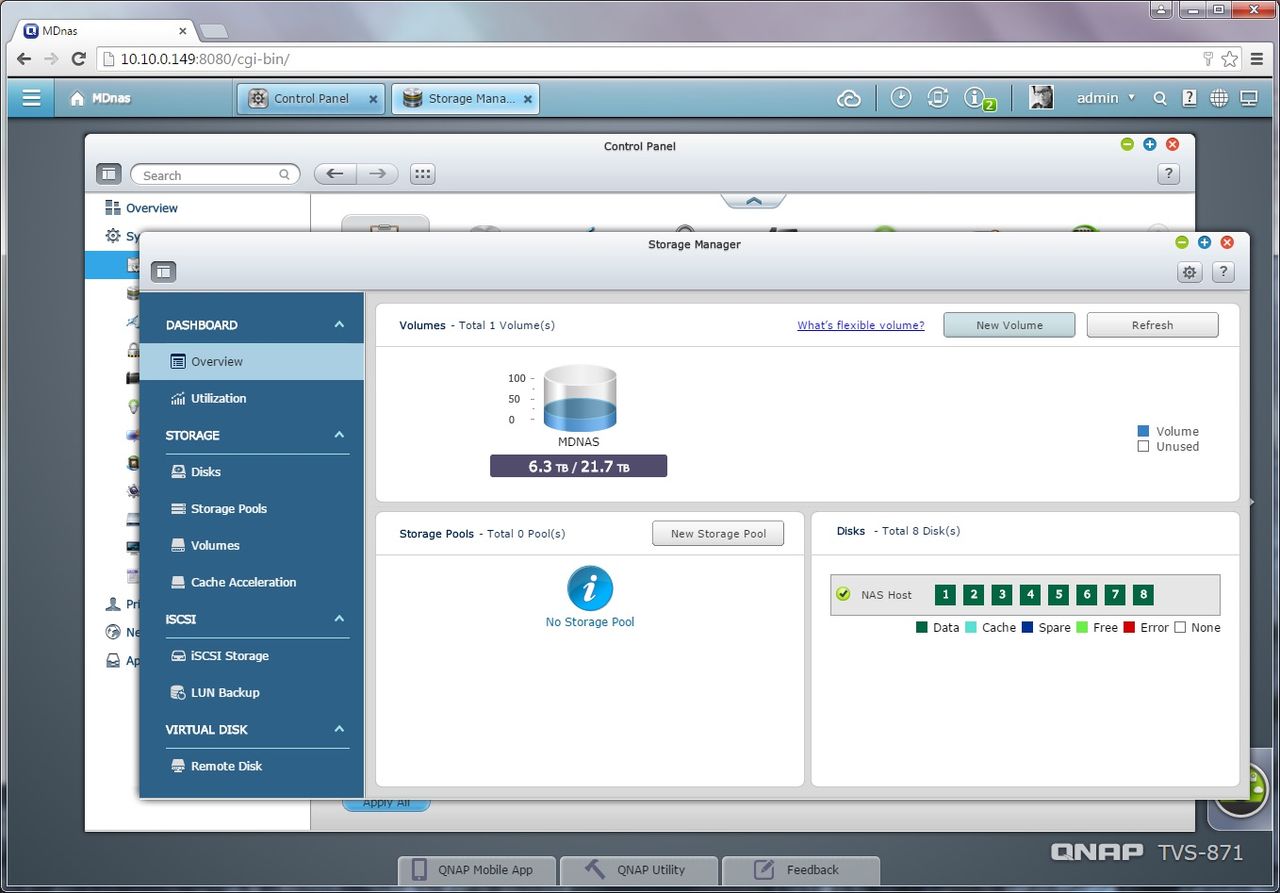Open background tasks clock icon
Screen dimensions: 1280x893
point(901,97)
